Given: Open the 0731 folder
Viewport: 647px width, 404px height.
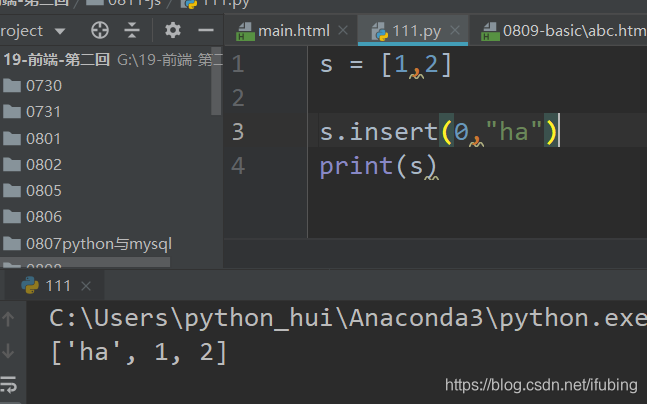Looking at the screenshot, I should [43, 112].
